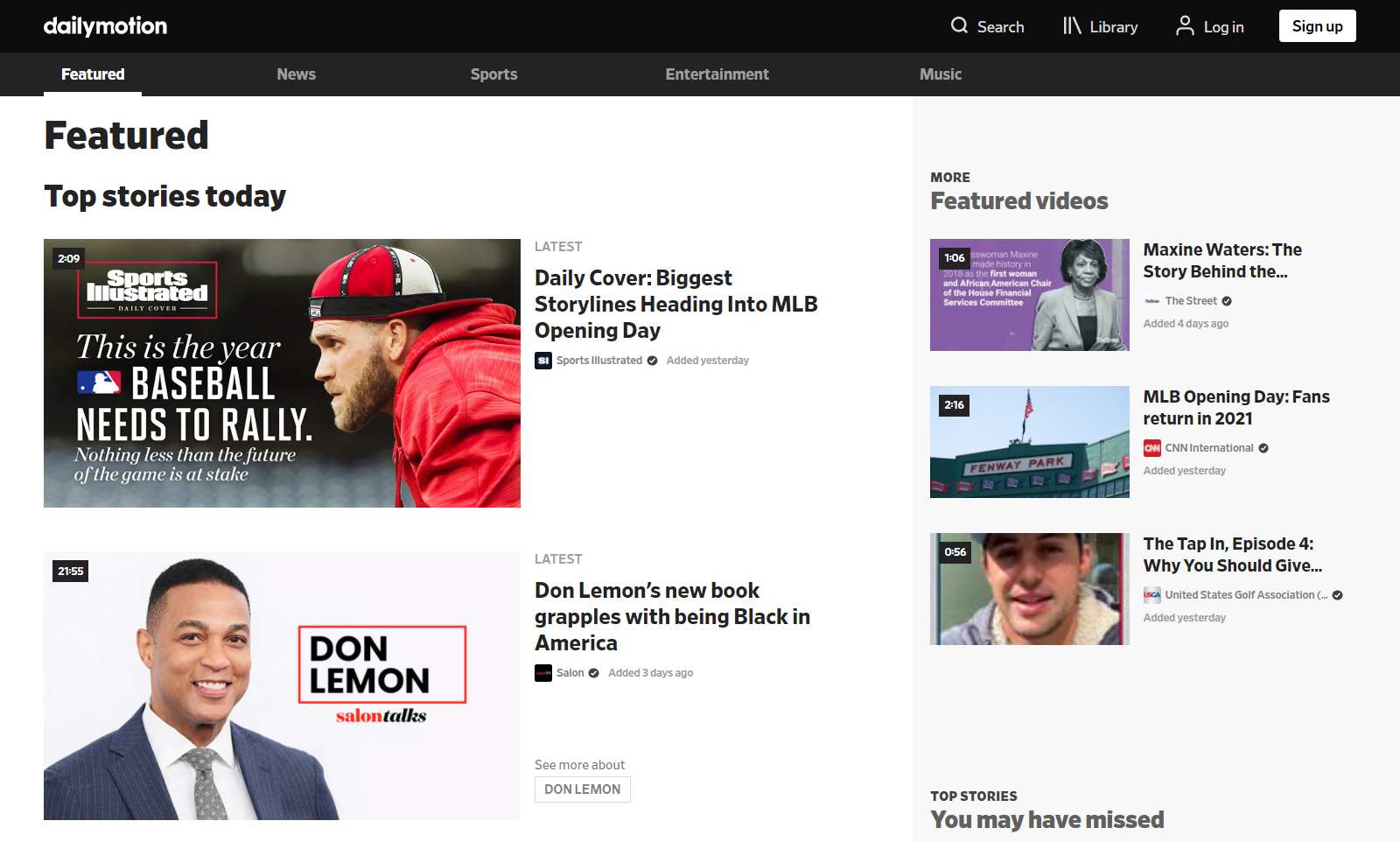Screen dimensions: 1400x842
Task: Play the Sports Illustrated baseball video thumbnail
Action: [282, 373]
